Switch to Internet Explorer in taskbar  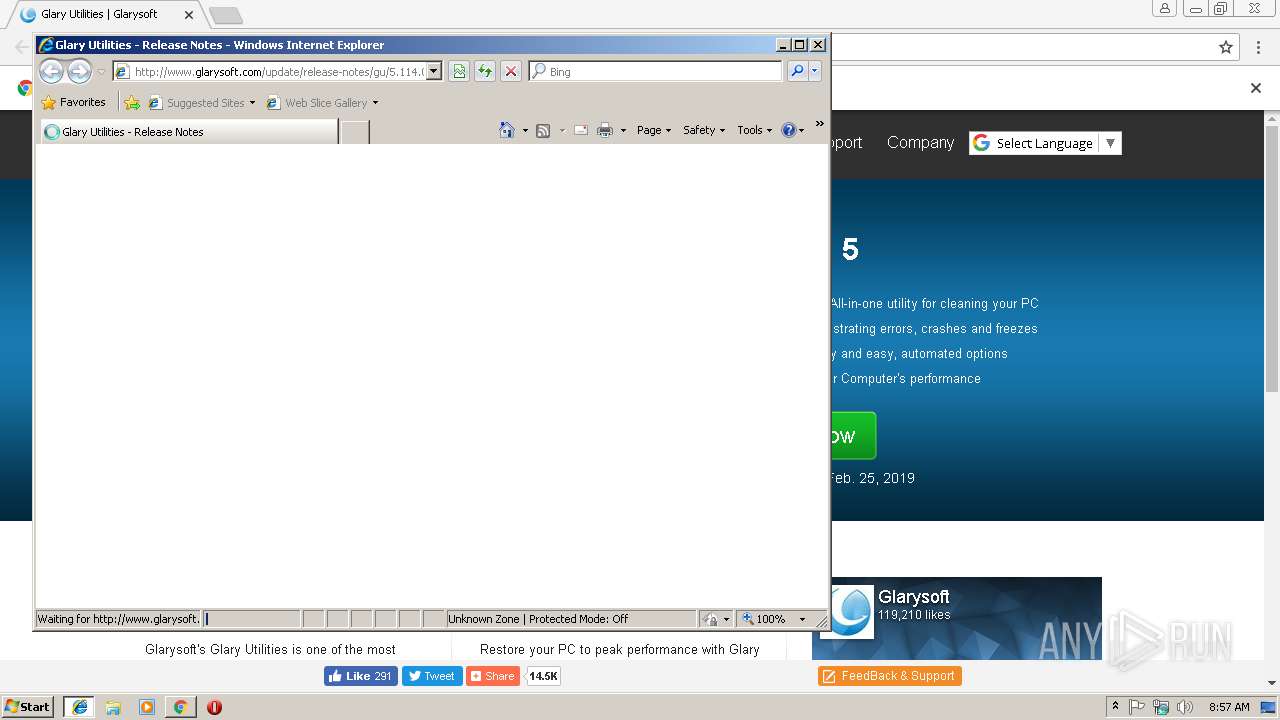tap(79, 707)
